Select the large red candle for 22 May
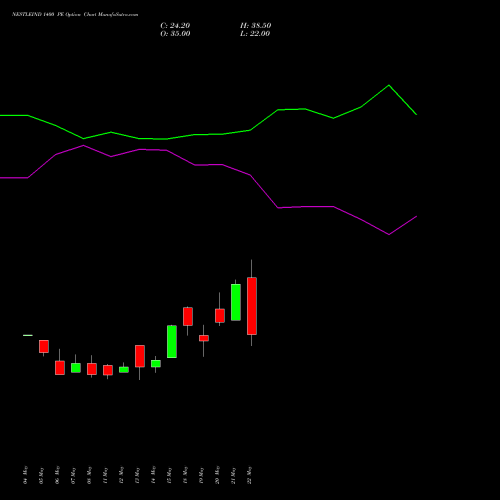Viewport: 500px width, 500px height. click(252, 306)
